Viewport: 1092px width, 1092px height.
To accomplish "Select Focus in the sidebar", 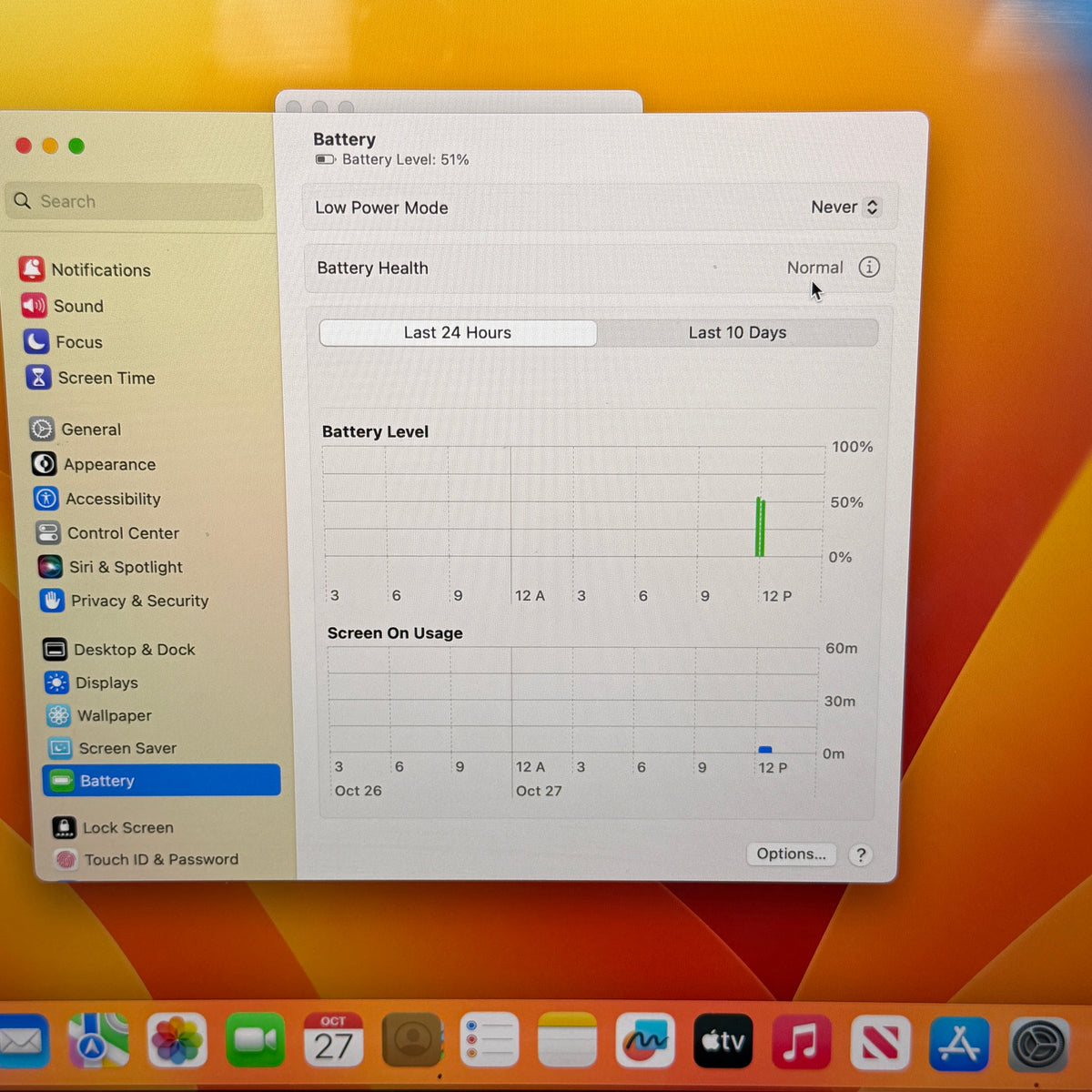I will point(63,342).
